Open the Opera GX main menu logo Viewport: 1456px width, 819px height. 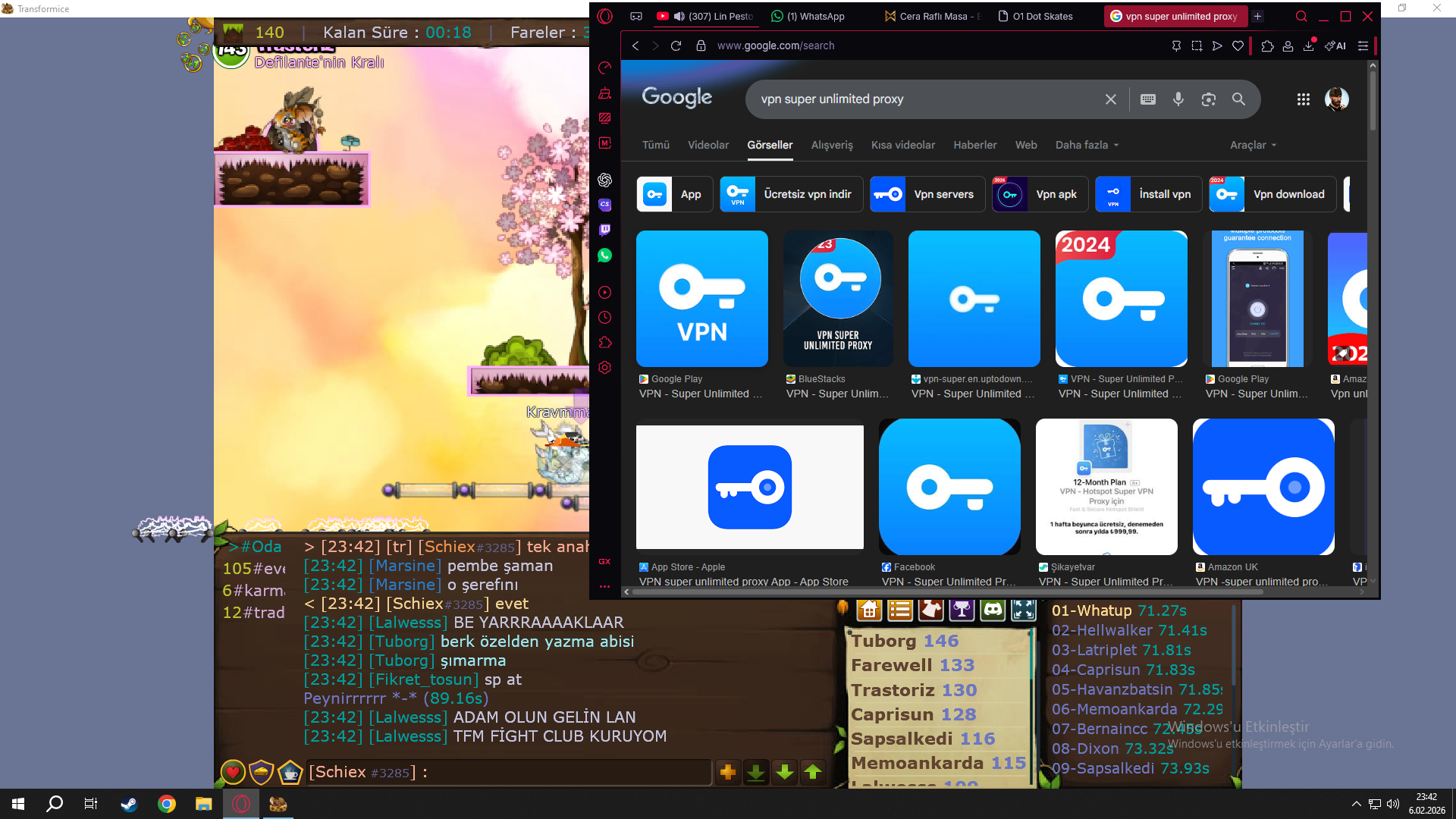click(604, 16)
